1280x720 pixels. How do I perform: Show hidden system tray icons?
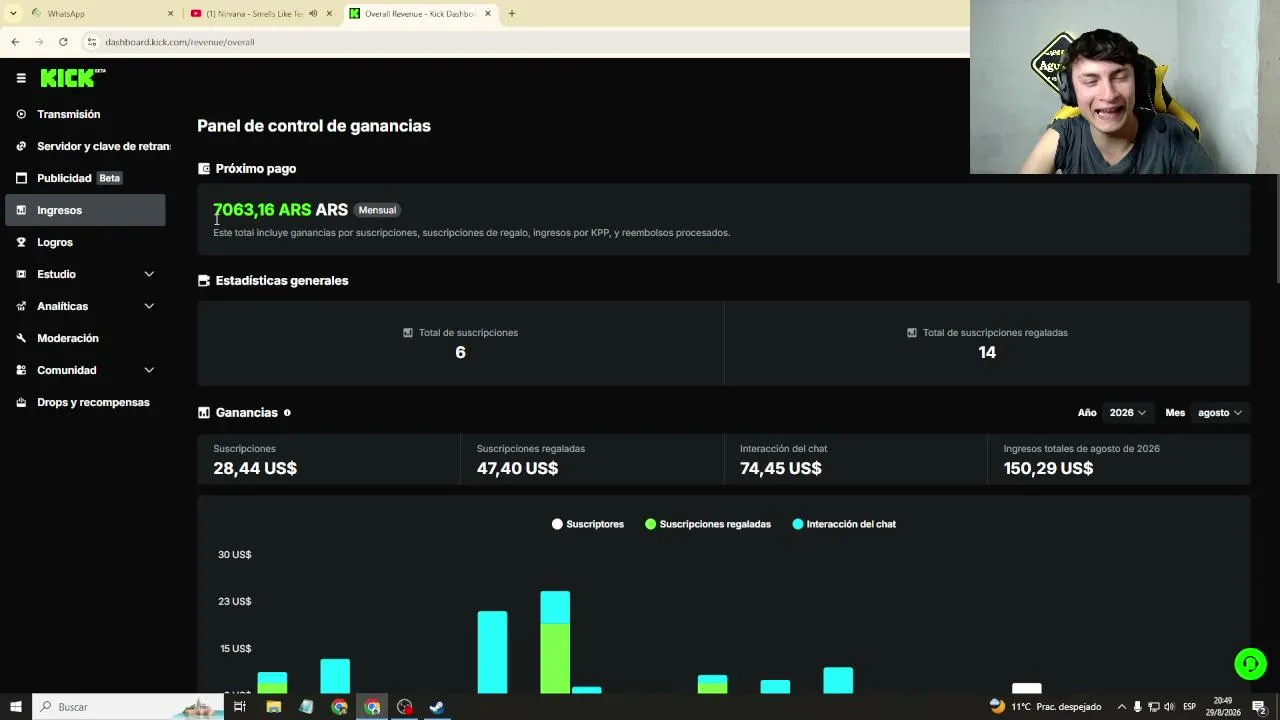[1121, 707]
